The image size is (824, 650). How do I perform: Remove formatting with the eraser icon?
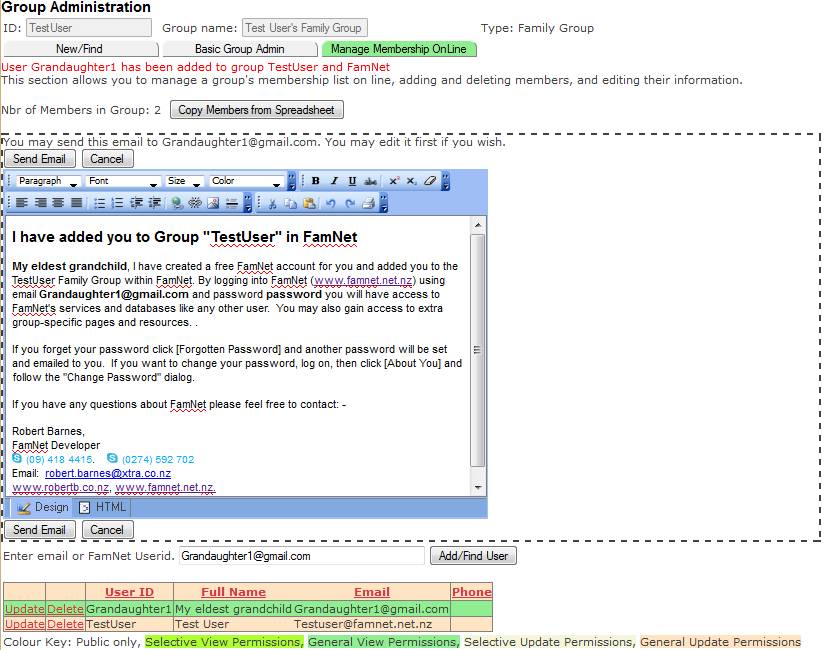click(430, 181)
